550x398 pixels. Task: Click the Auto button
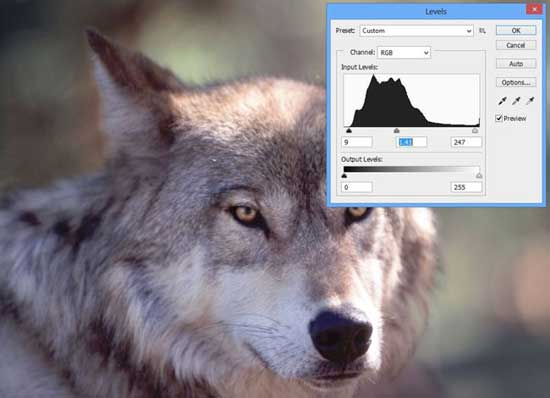coord(516,64)
